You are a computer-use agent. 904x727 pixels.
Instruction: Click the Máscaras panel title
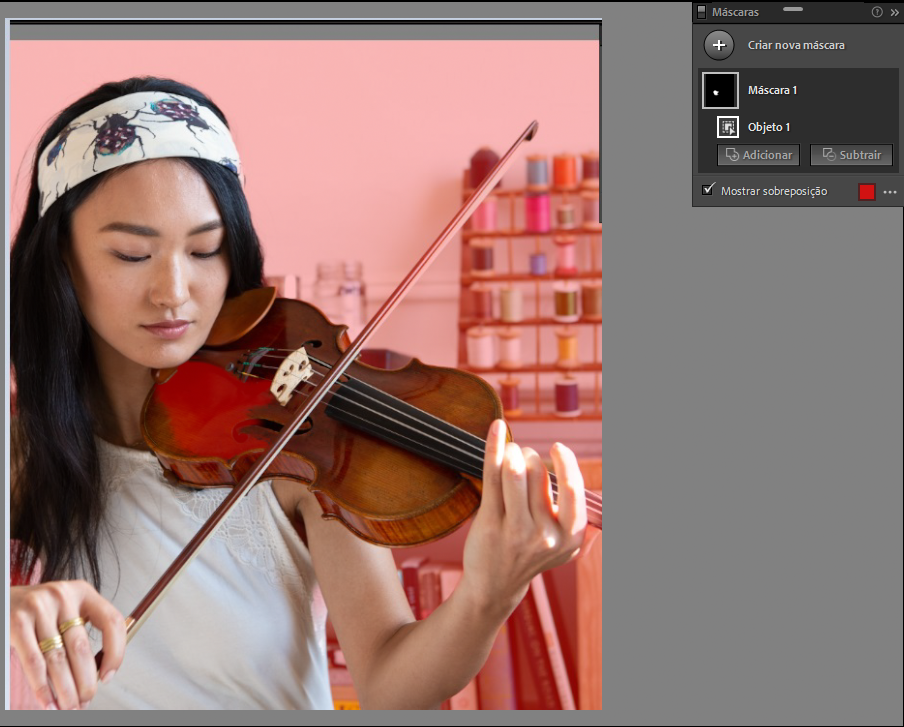(734, 12)
